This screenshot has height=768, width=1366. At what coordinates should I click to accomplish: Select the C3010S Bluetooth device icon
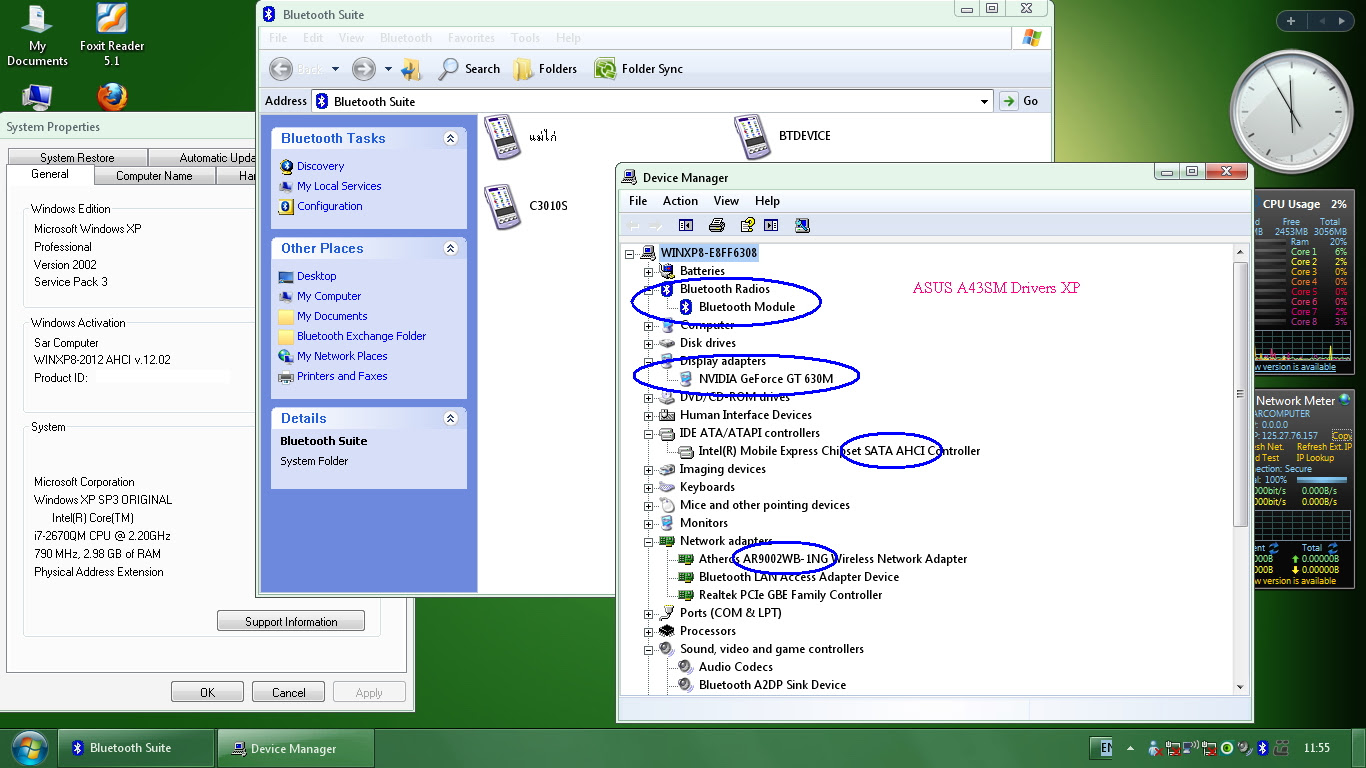click(503, 206)
